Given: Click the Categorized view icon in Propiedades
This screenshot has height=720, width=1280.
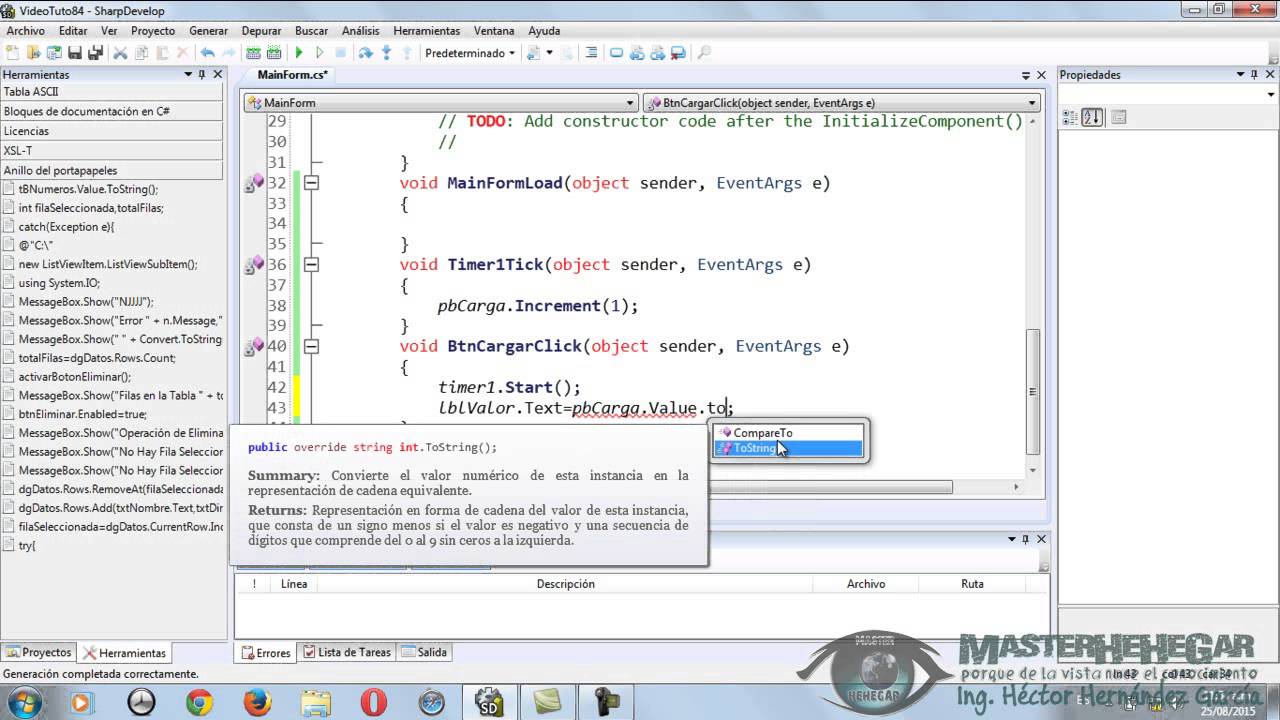Looking at the screenshot, I should [1070, 117].
